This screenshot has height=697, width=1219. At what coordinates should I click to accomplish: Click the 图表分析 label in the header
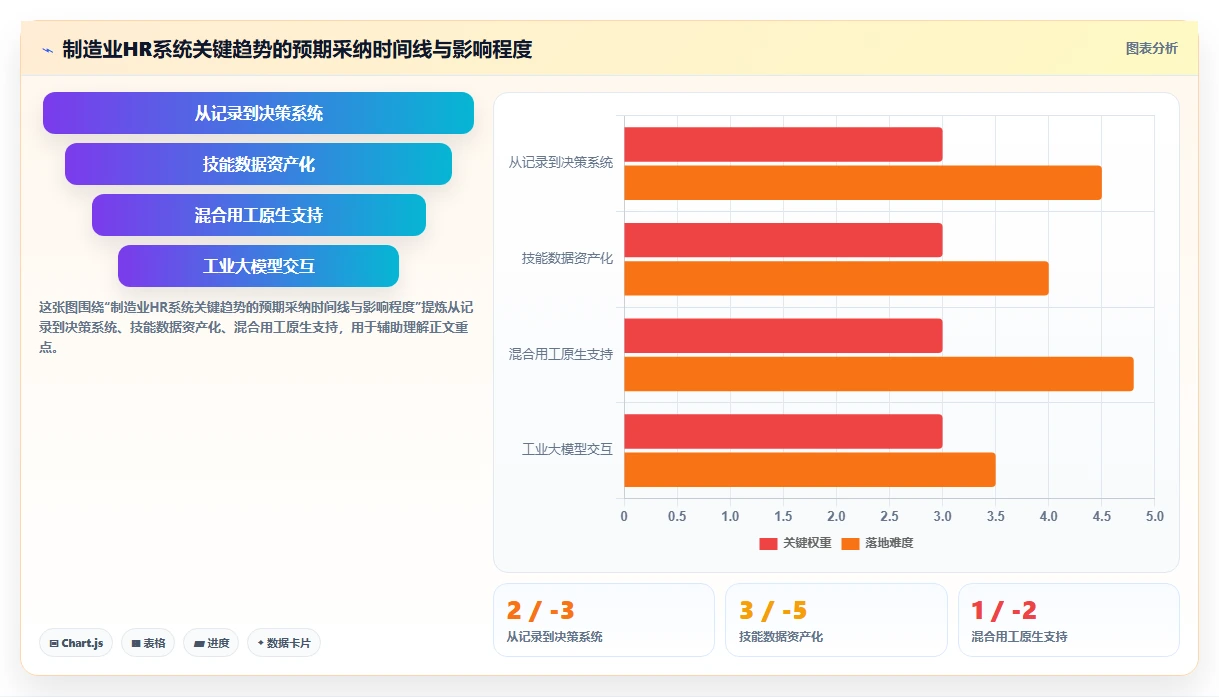point(1151,48)
